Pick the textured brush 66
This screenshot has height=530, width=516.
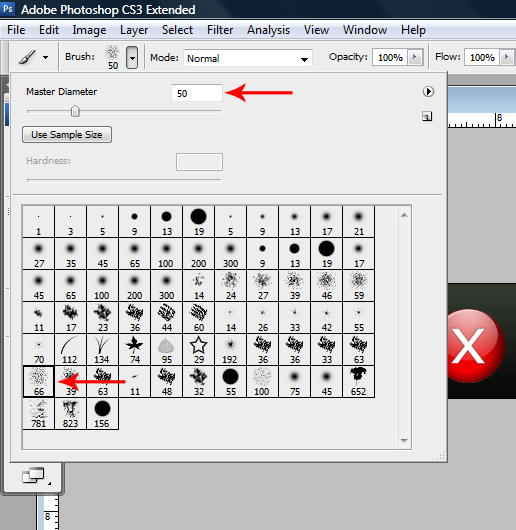tap(39, 382)
